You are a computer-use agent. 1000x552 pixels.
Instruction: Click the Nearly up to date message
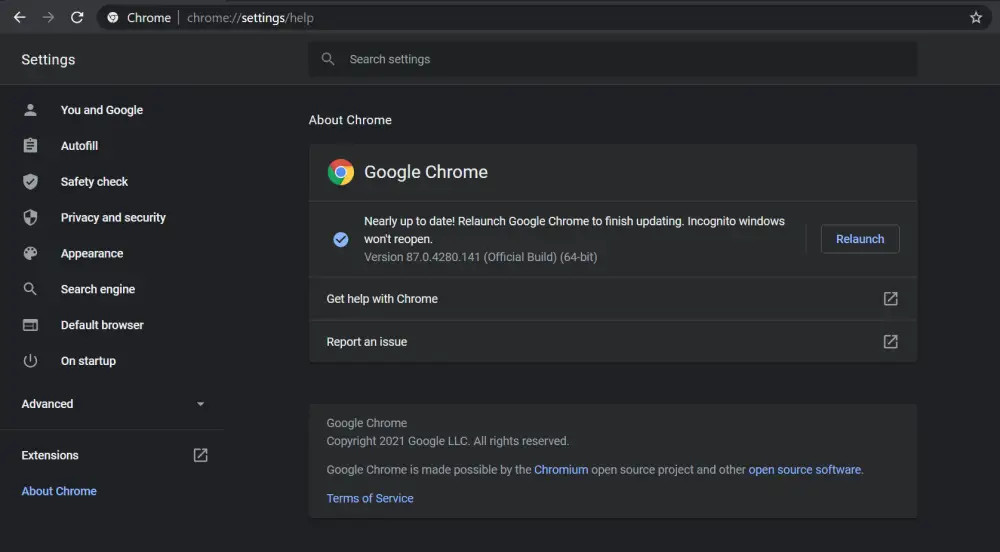pyautogui.click(x=574, y=230)
